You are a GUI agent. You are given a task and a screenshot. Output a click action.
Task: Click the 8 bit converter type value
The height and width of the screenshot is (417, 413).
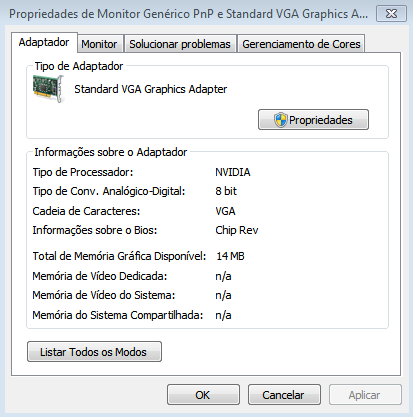(x=226, y=191)
